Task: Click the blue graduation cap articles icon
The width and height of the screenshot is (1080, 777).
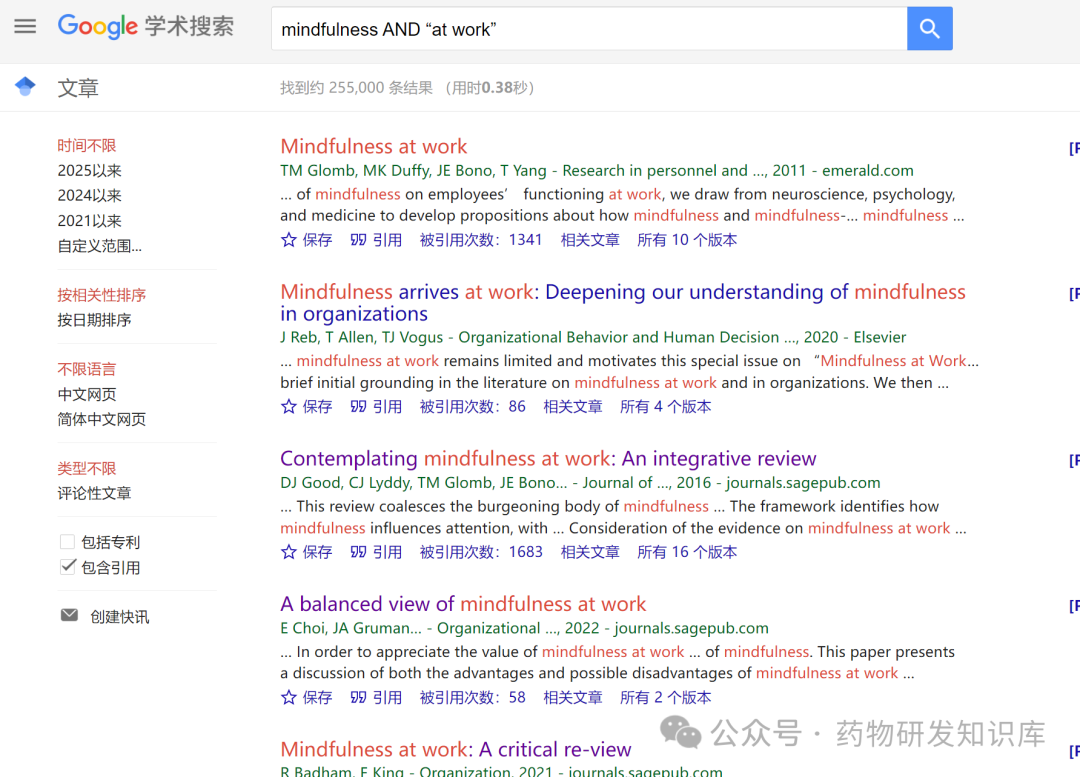Action: point(25,87)
